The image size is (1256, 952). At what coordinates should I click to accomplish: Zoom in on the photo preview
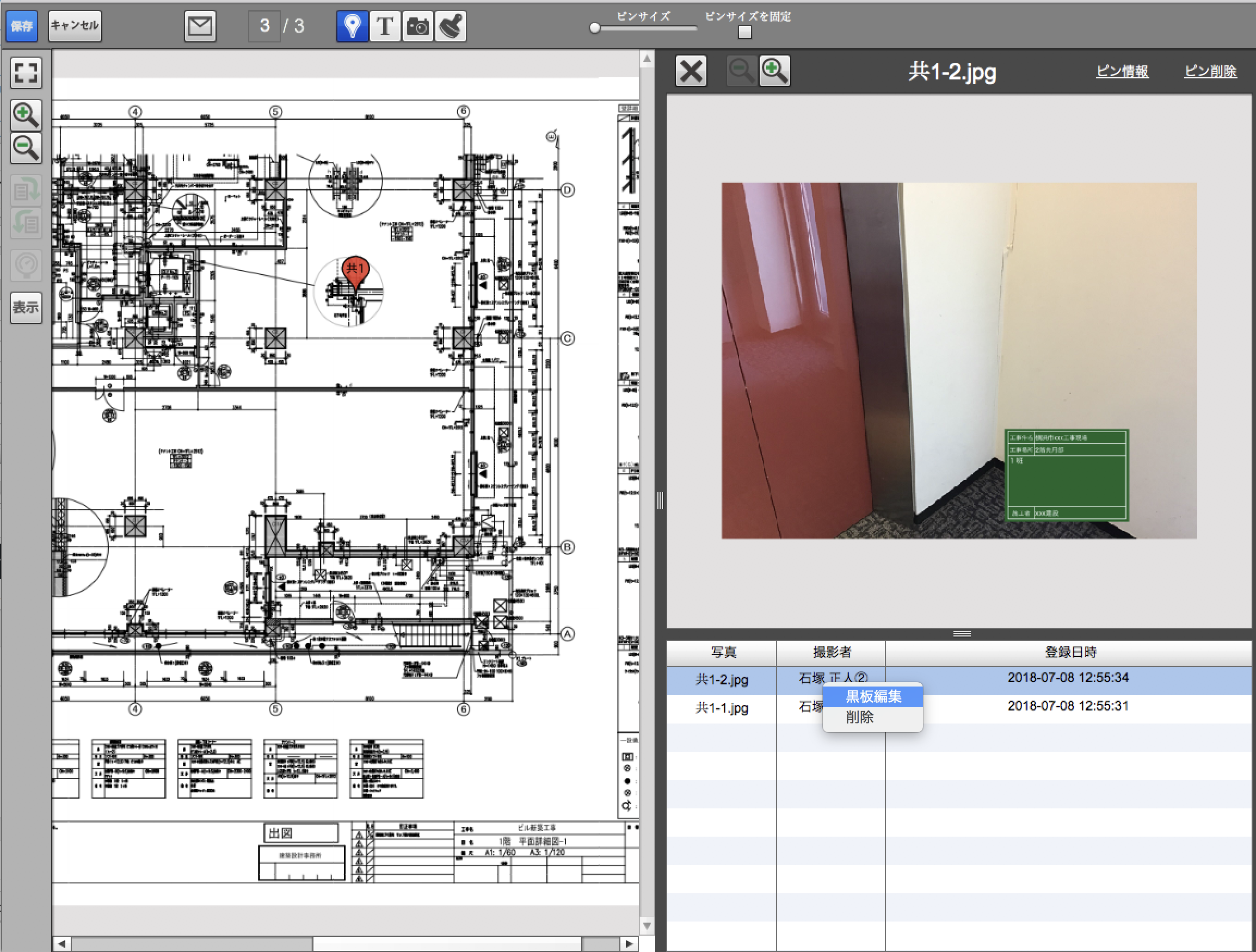coord(774,71)
